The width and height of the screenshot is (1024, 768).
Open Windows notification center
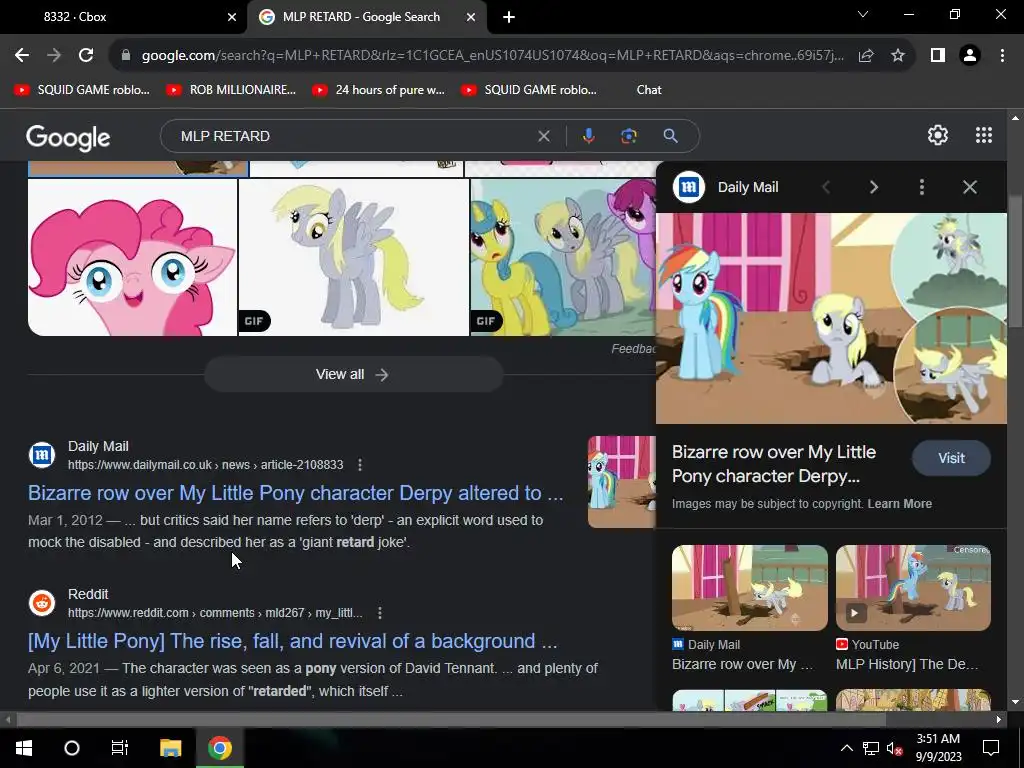coord(991,748)
